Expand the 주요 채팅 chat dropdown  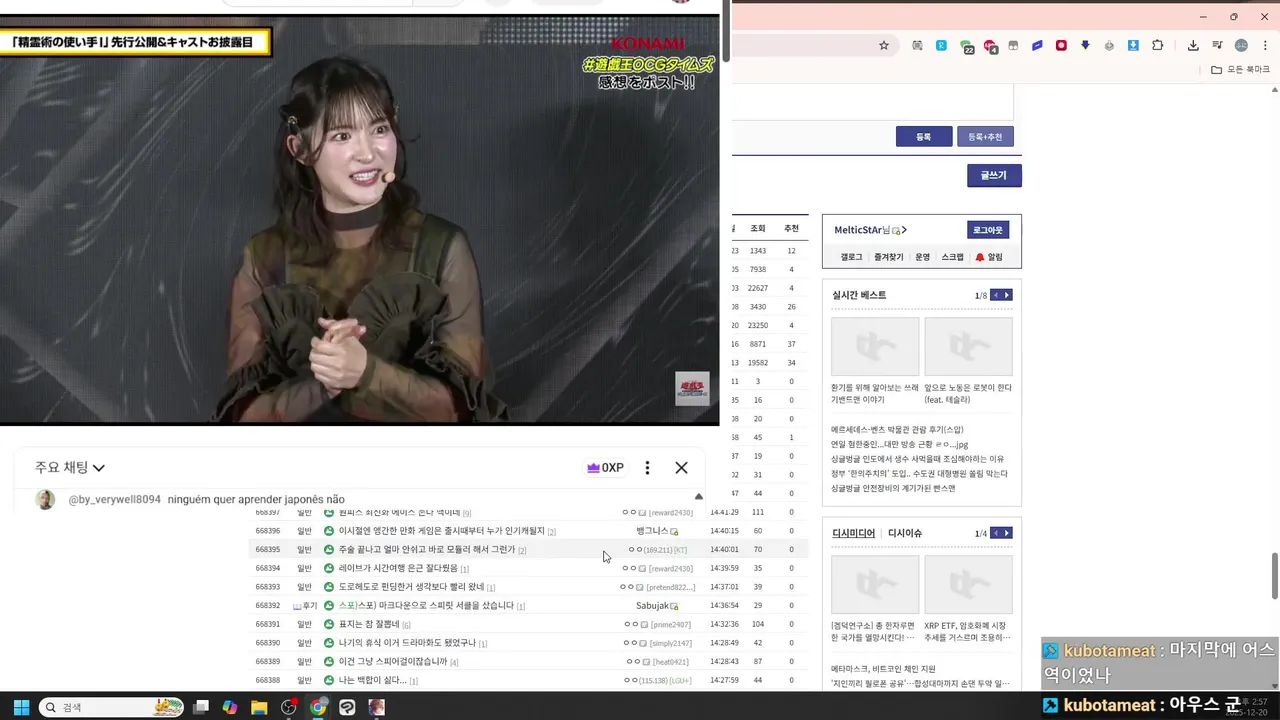70,468
